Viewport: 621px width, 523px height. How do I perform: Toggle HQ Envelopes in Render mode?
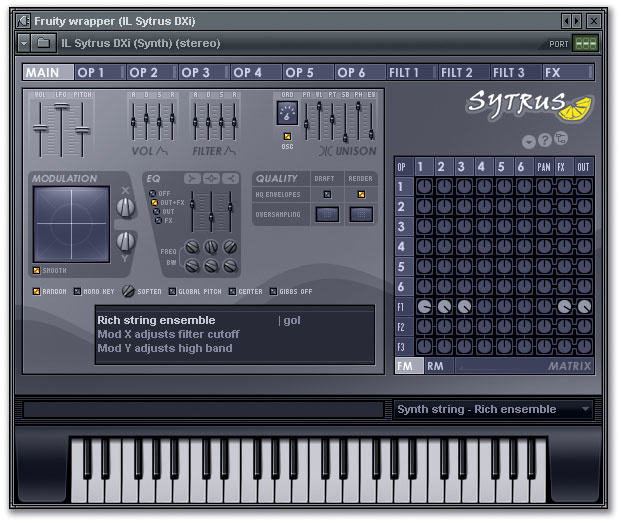(361, 194)
